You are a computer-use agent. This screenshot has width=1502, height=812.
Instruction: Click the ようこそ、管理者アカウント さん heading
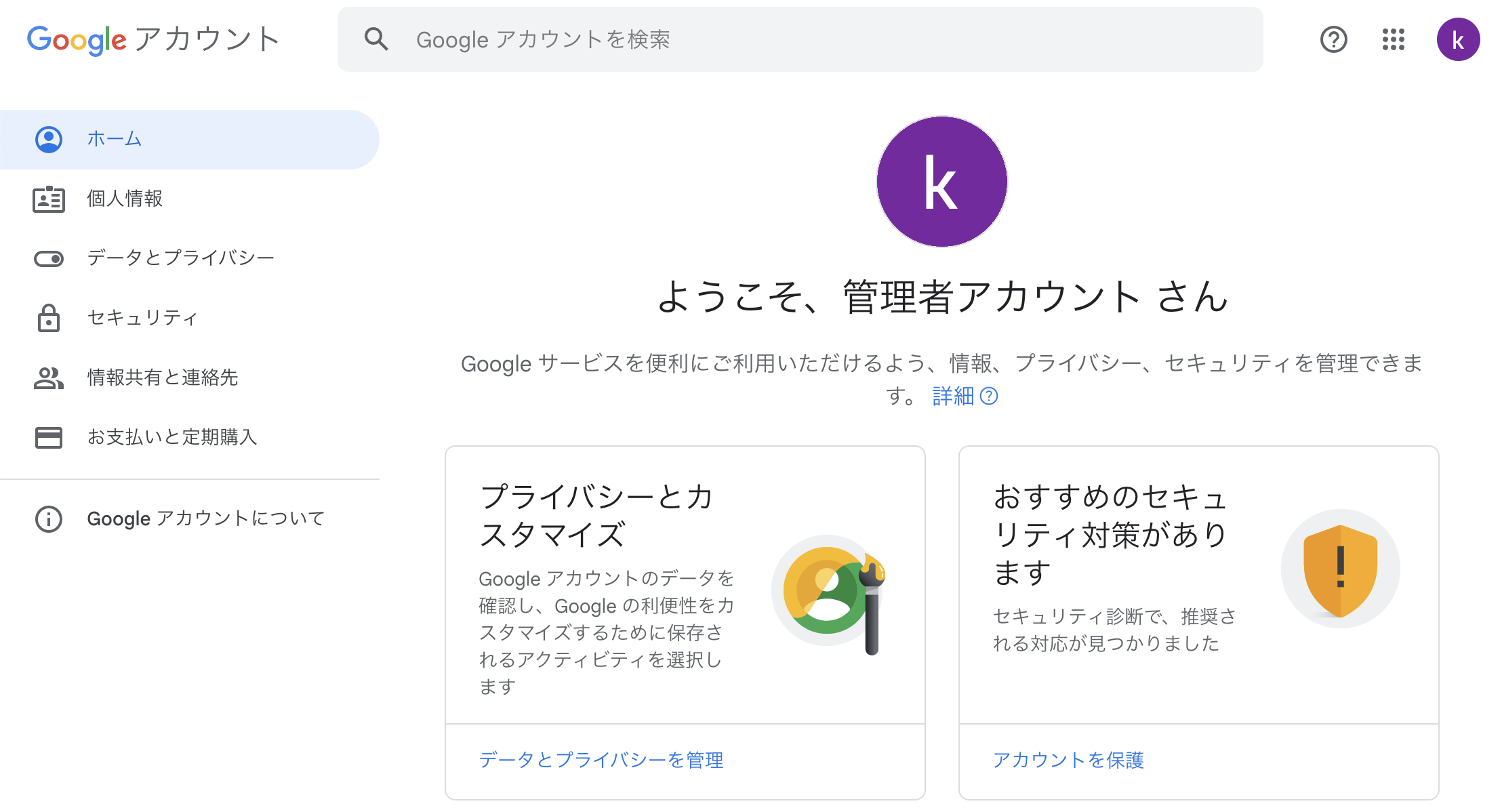pyautogui.click(x=942, y=296)
